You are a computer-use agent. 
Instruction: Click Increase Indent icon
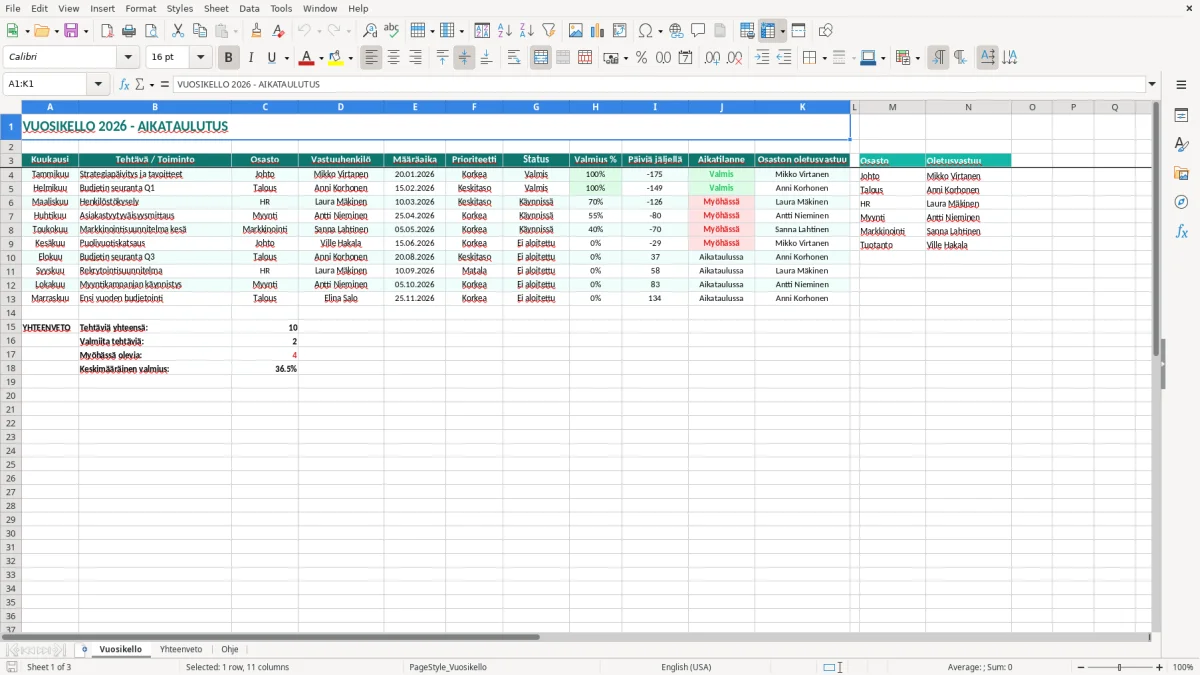point(762,58)
